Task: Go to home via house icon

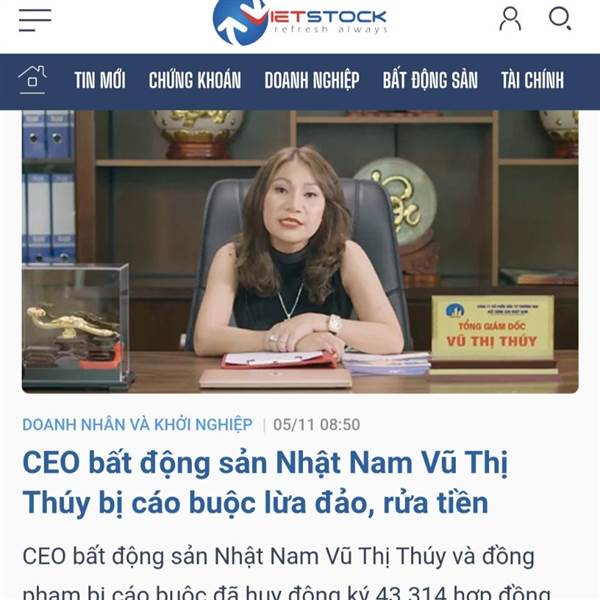Action: tap(32, 80)
